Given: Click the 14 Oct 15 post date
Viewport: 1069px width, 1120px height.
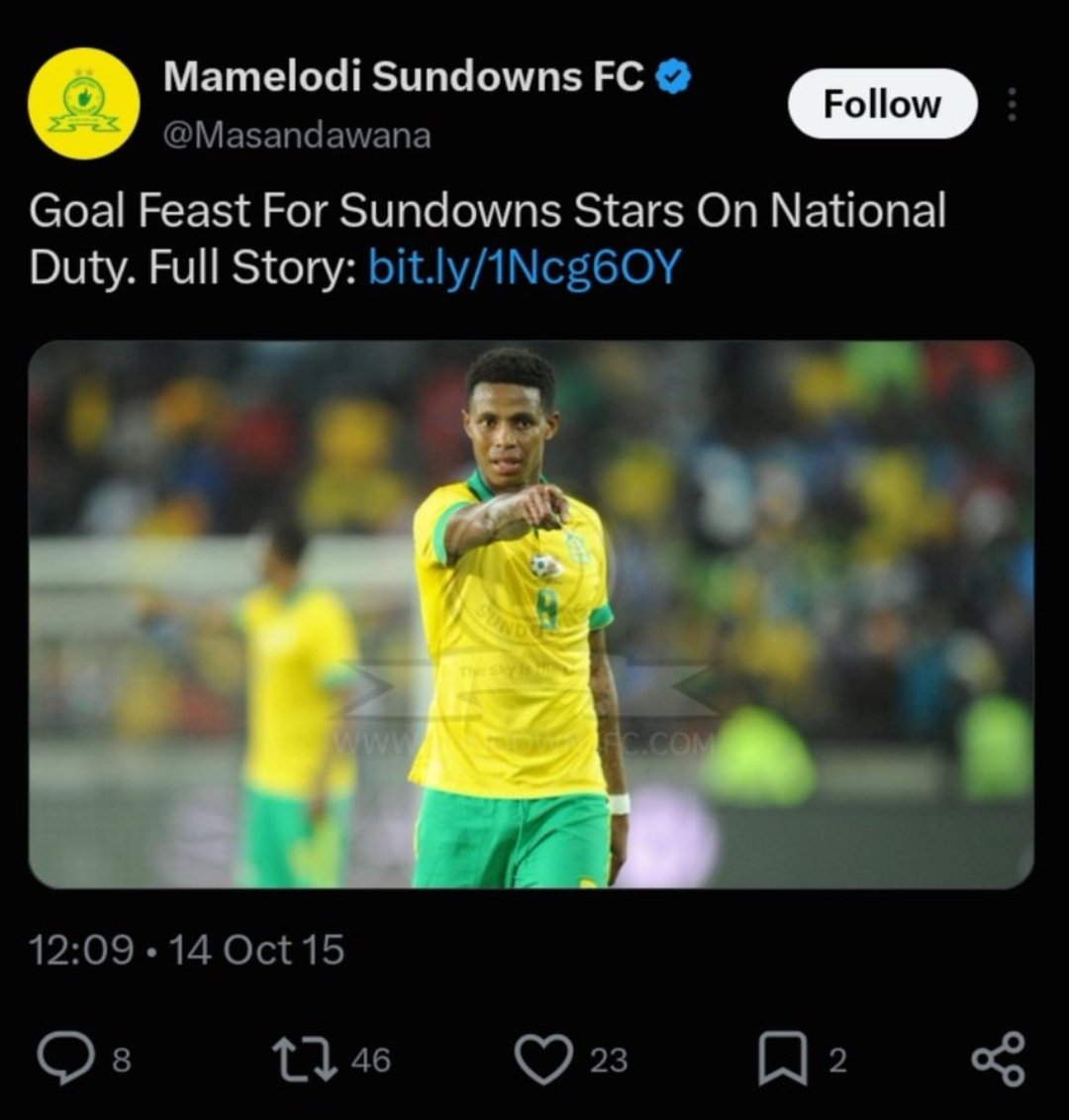Looking at the screenshot, I should point(257,950).
